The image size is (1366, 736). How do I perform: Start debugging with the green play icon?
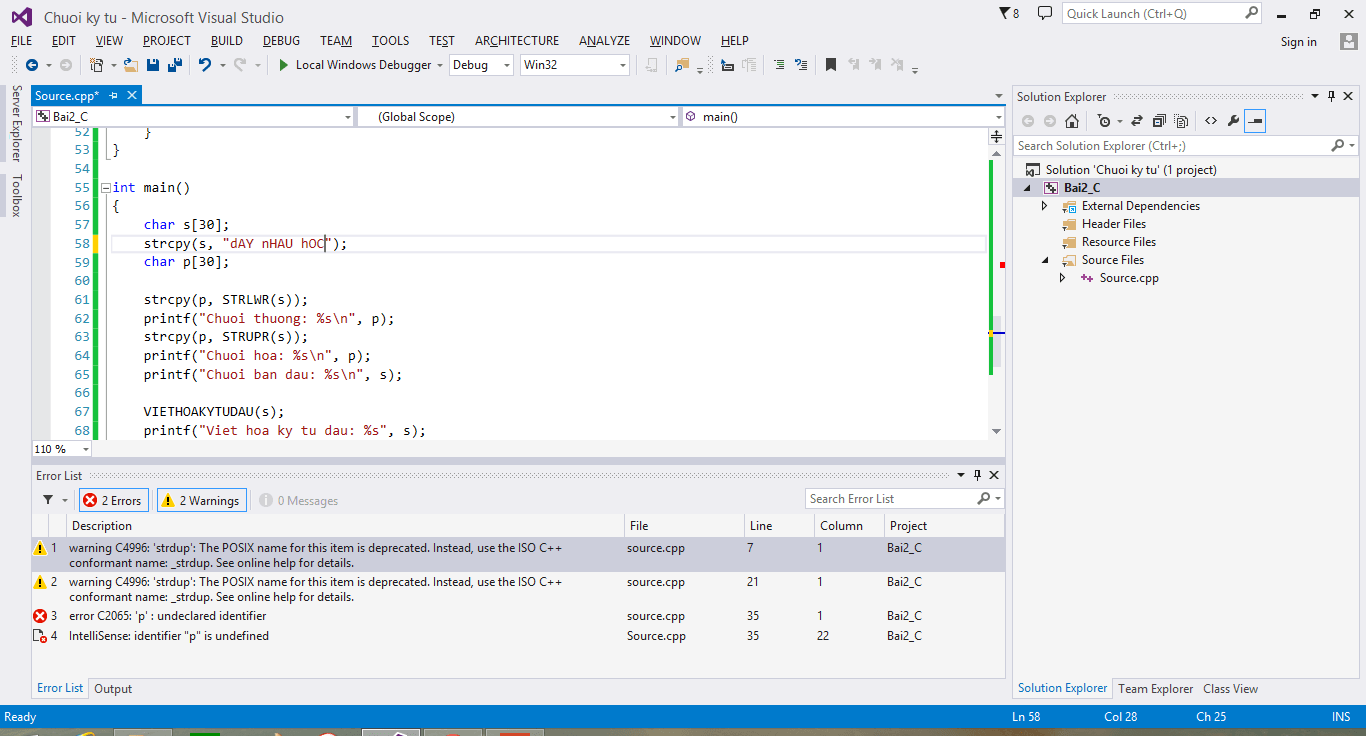284,65
